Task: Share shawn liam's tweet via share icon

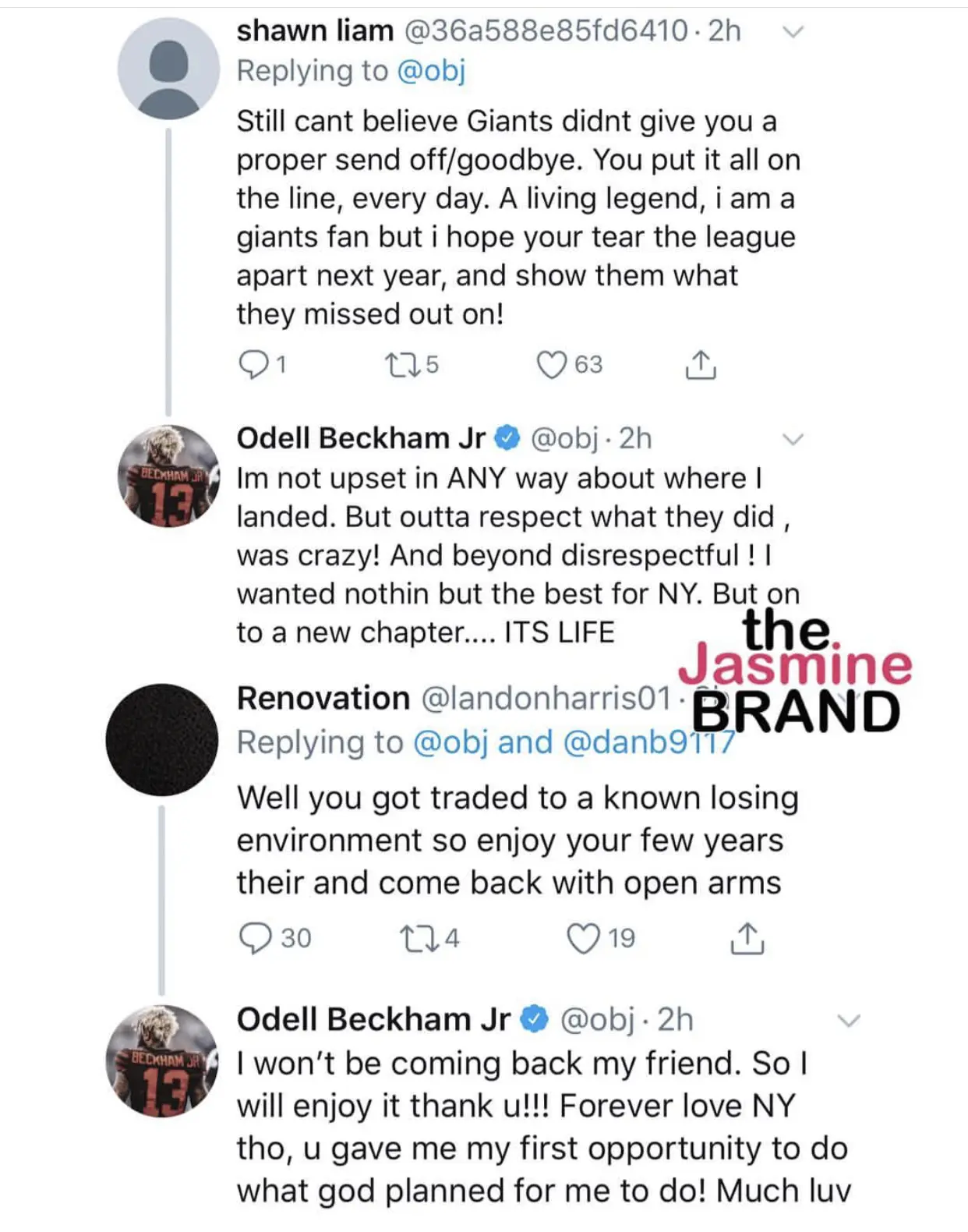Action: 700,364
